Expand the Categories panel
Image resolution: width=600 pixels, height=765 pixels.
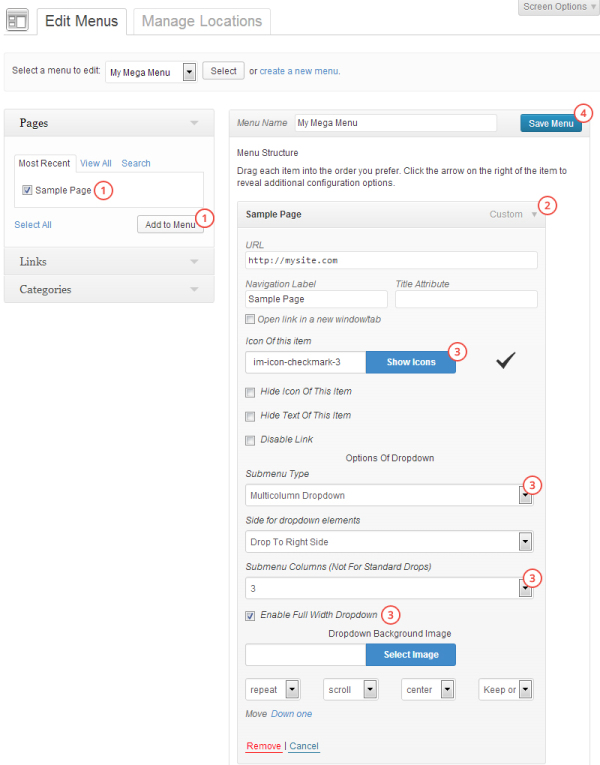coord(194,289)
